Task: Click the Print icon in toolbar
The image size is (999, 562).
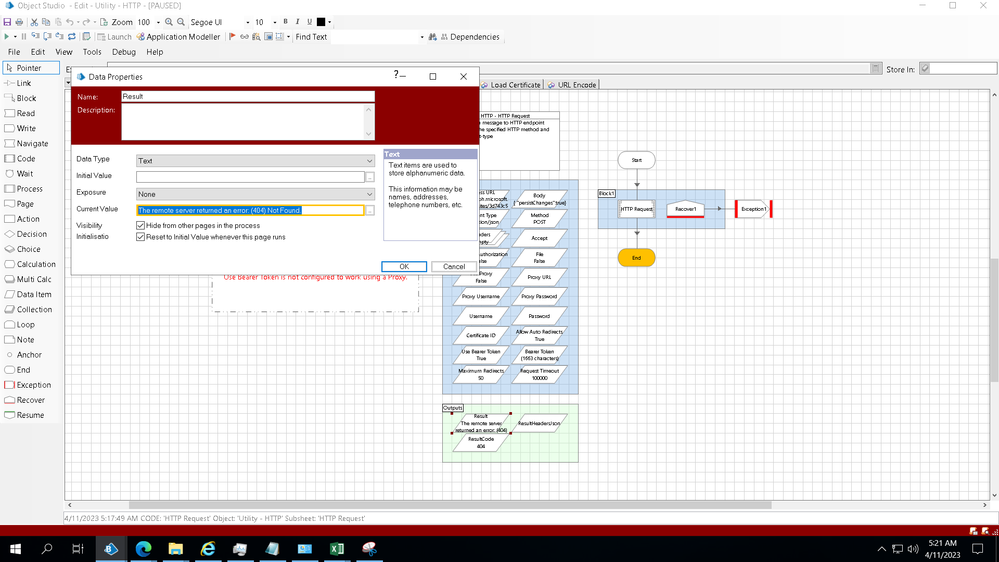Action: 19,22
